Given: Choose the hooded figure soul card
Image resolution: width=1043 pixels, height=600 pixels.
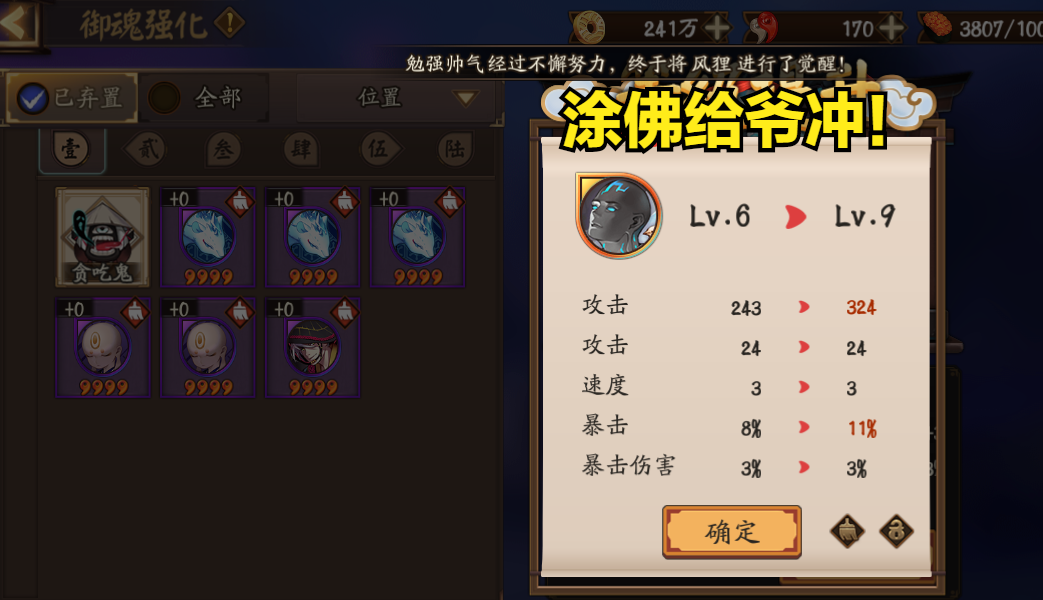Looking at the screenshot, I should tap(313, 348).
